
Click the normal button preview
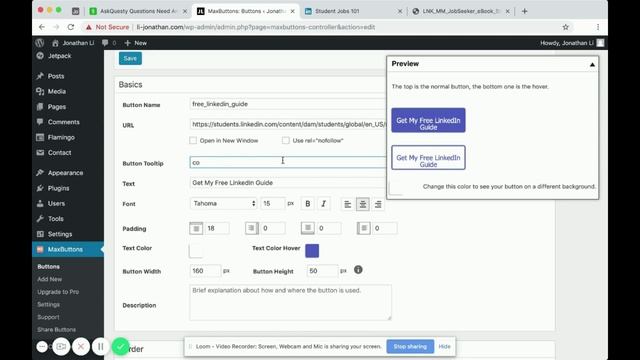pos(428,120)
